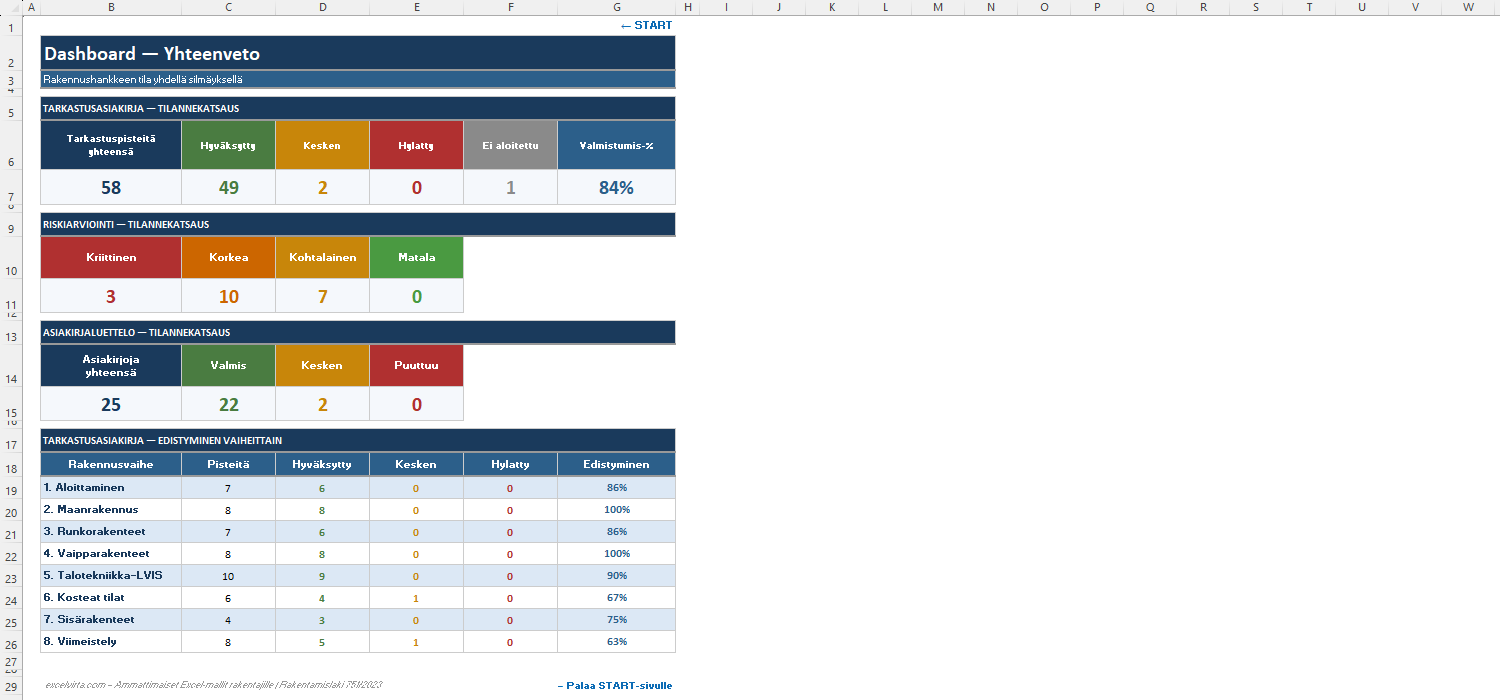
Task: Click the approved count value 49
Action: (229, 187)
